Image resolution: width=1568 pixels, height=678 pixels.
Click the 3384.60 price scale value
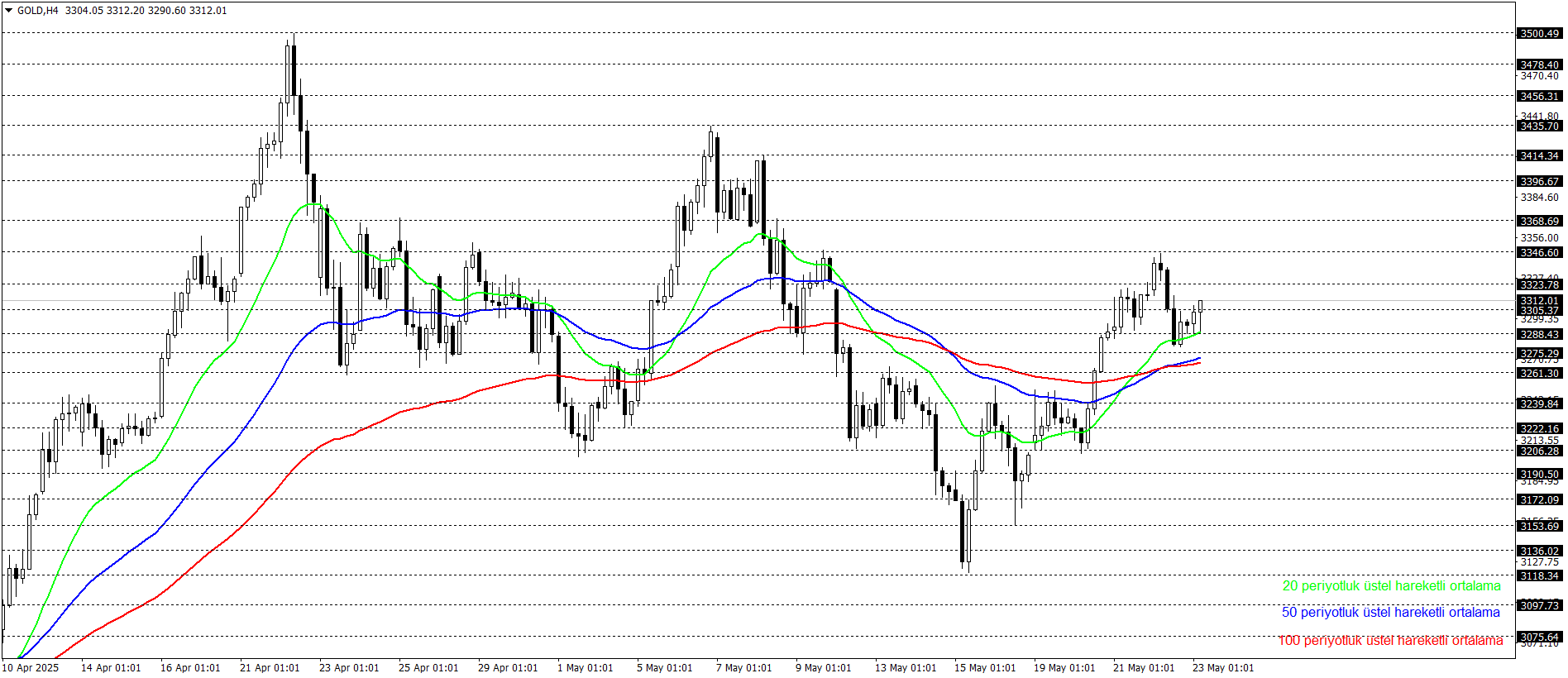(1539, 198)
